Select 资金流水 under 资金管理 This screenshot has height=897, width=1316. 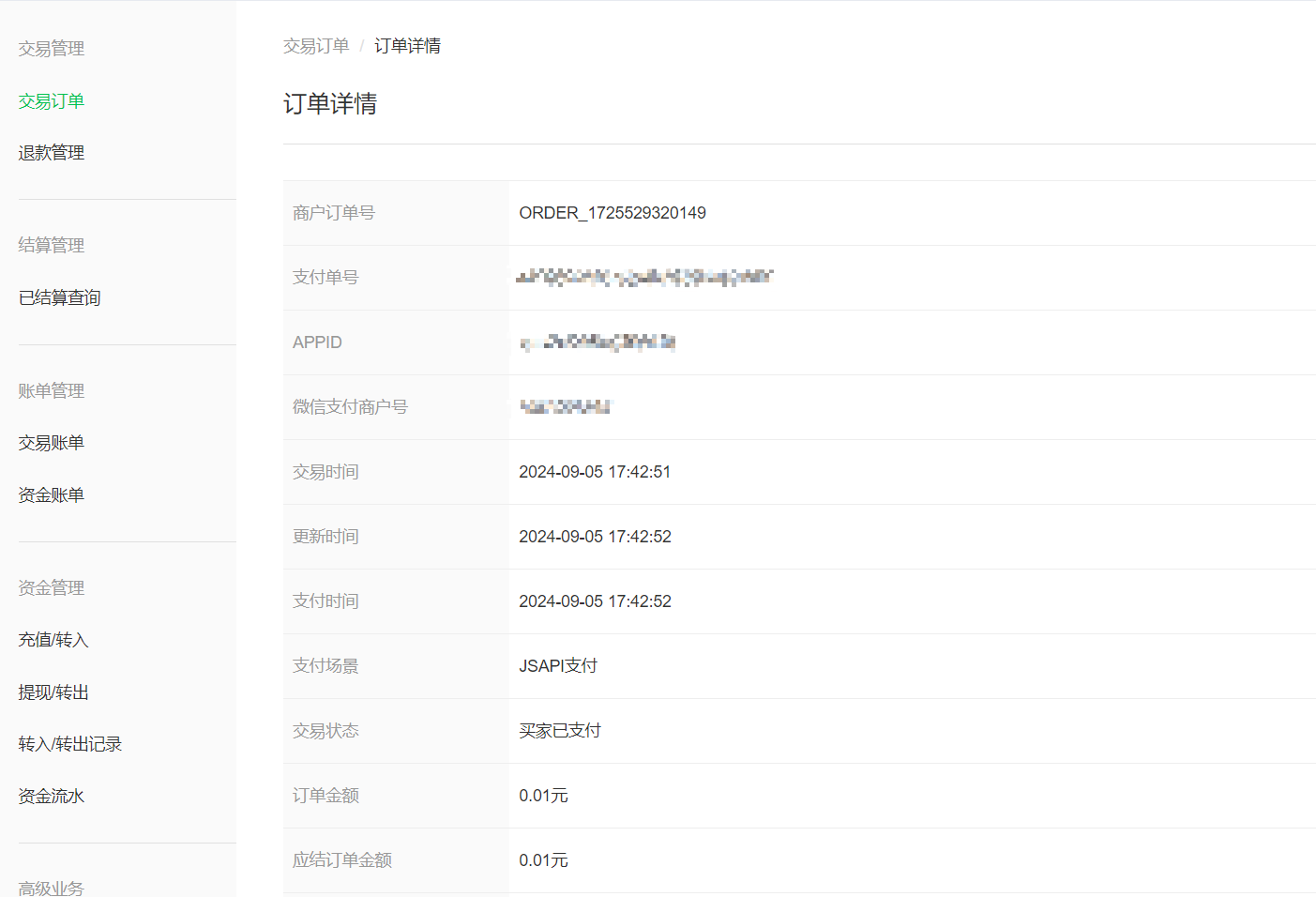pyautogui.click(x=52, y=797)
